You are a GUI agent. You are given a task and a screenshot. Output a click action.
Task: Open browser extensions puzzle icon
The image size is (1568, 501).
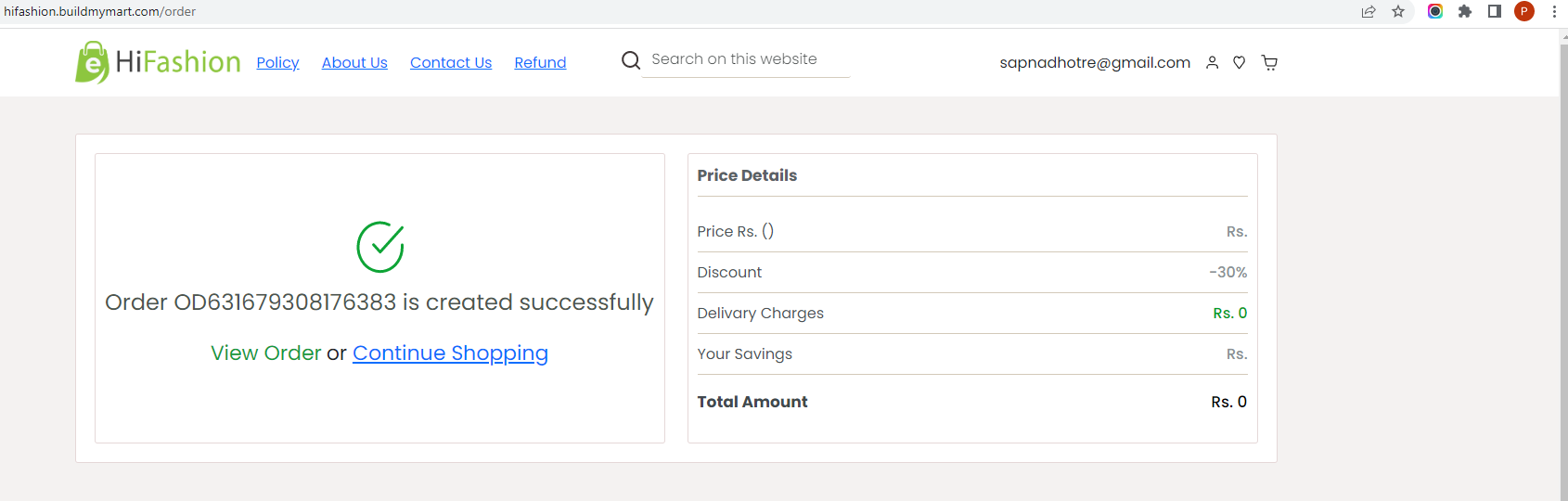(x=1465, y=12)
